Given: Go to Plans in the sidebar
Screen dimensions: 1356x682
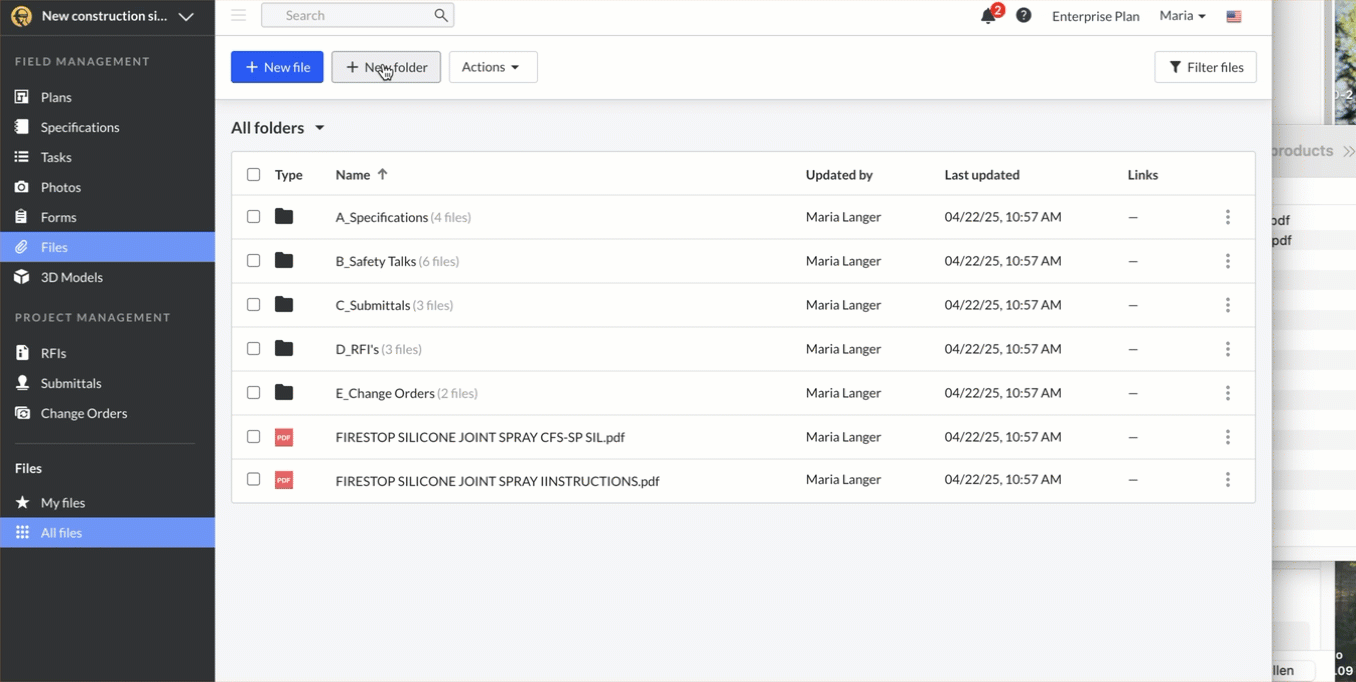Looking at the screenshot, I should (x=56, y=97).
